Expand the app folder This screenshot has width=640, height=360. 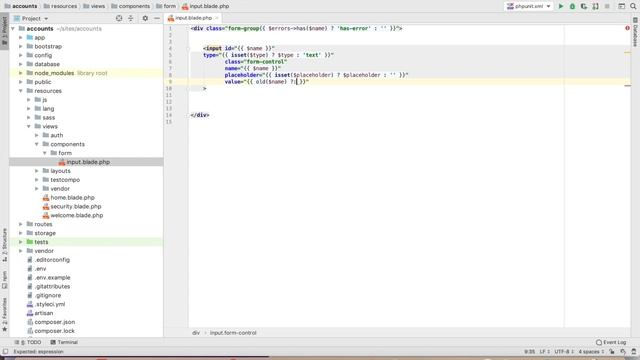coord(21,38)
